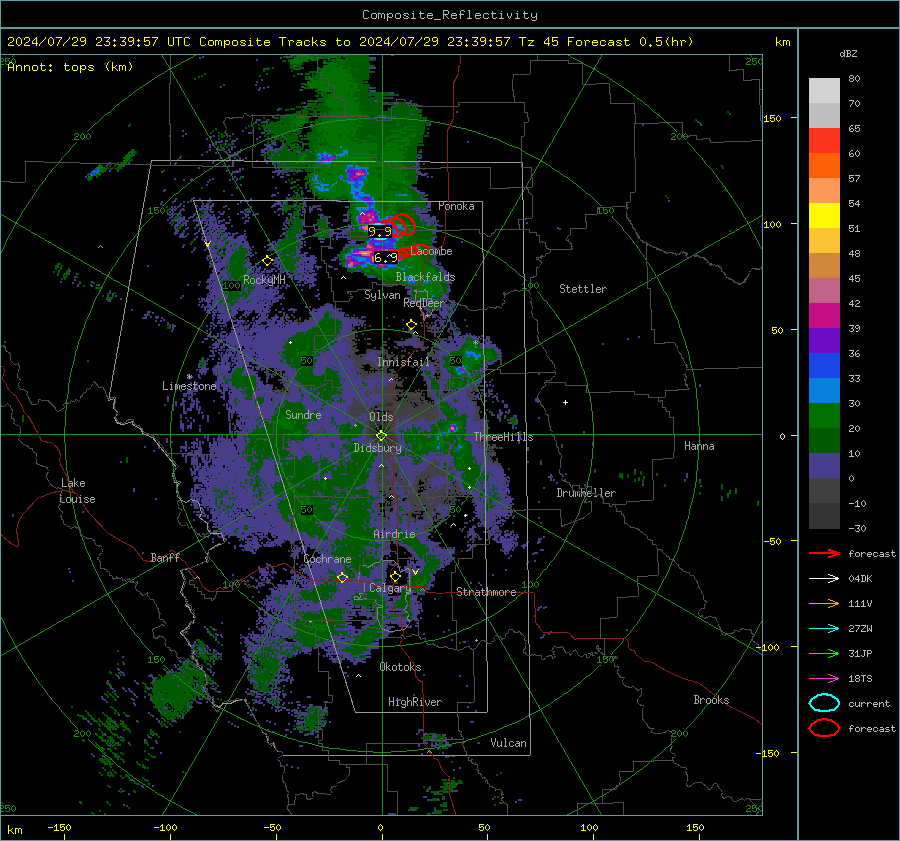900x841 pixels.
Task: Click the Strathmore town label
Action: click(486, 592)
